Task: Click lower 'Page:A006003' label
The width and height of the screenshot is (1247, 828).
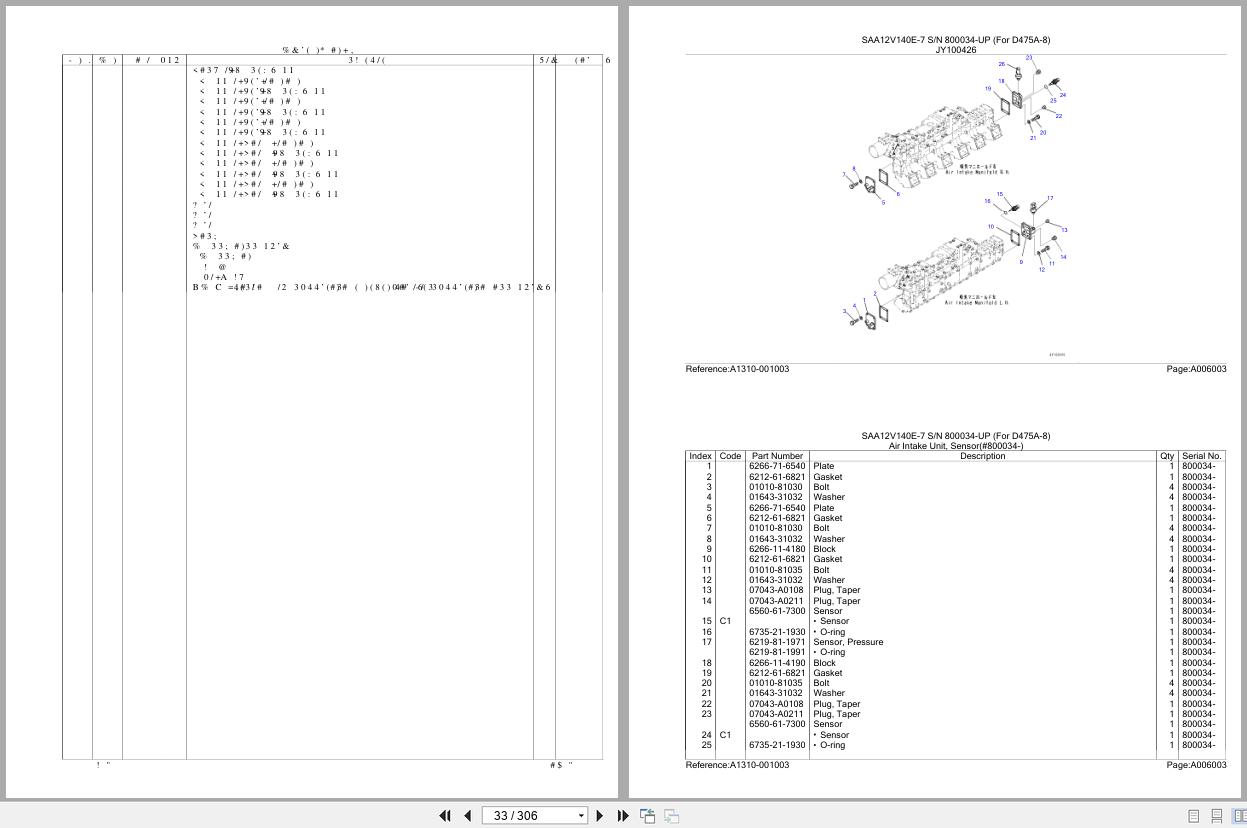Action: click(1196, 765)
